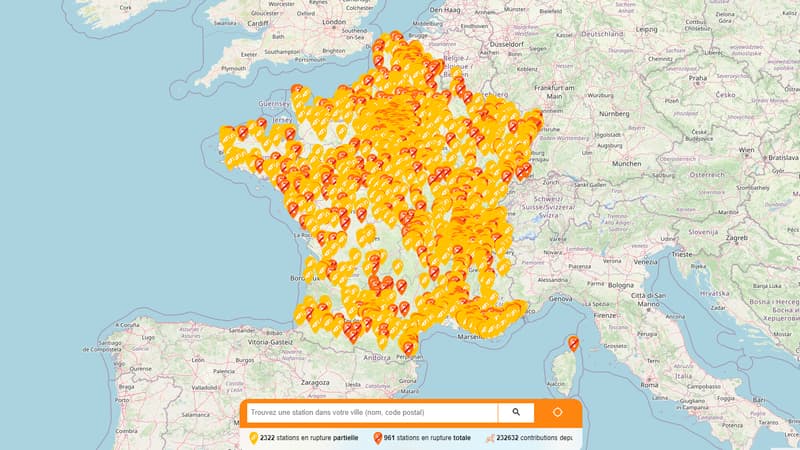Click the München city label
Screen dimensions: 800x450
(626, 163)
